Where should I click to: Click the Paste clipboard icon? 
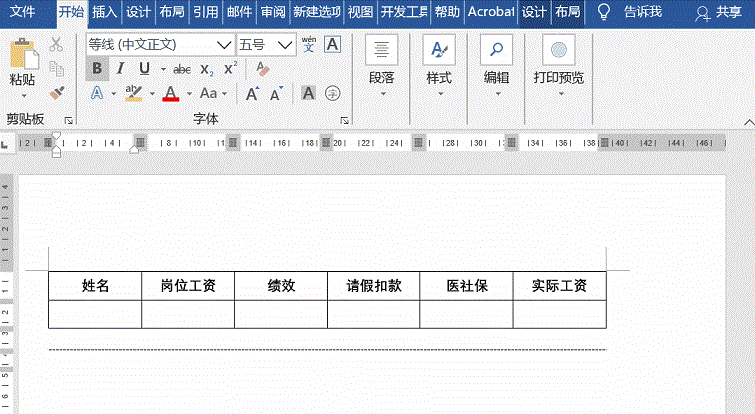tap(24, 53)
